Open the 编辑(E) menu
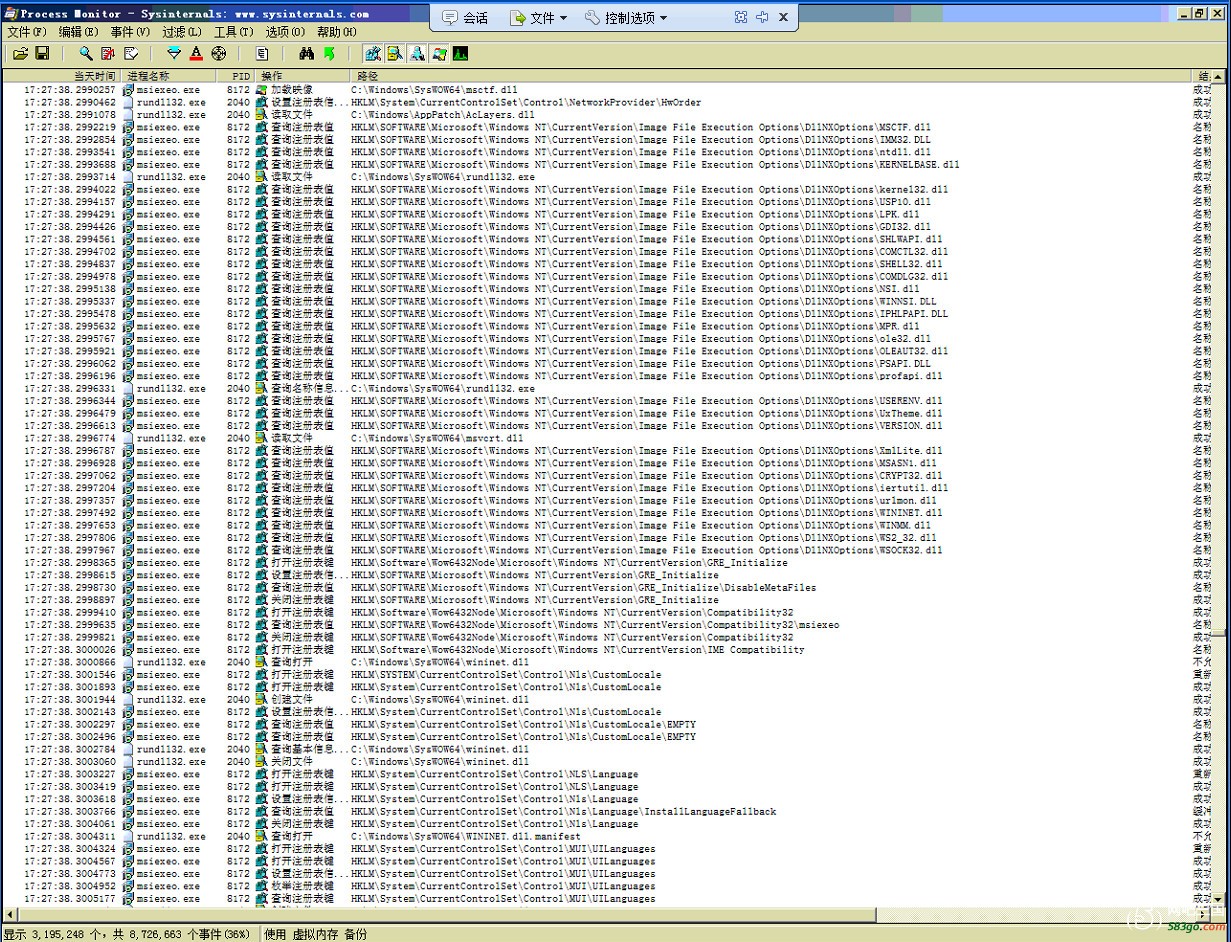 [x=78, y=32]
